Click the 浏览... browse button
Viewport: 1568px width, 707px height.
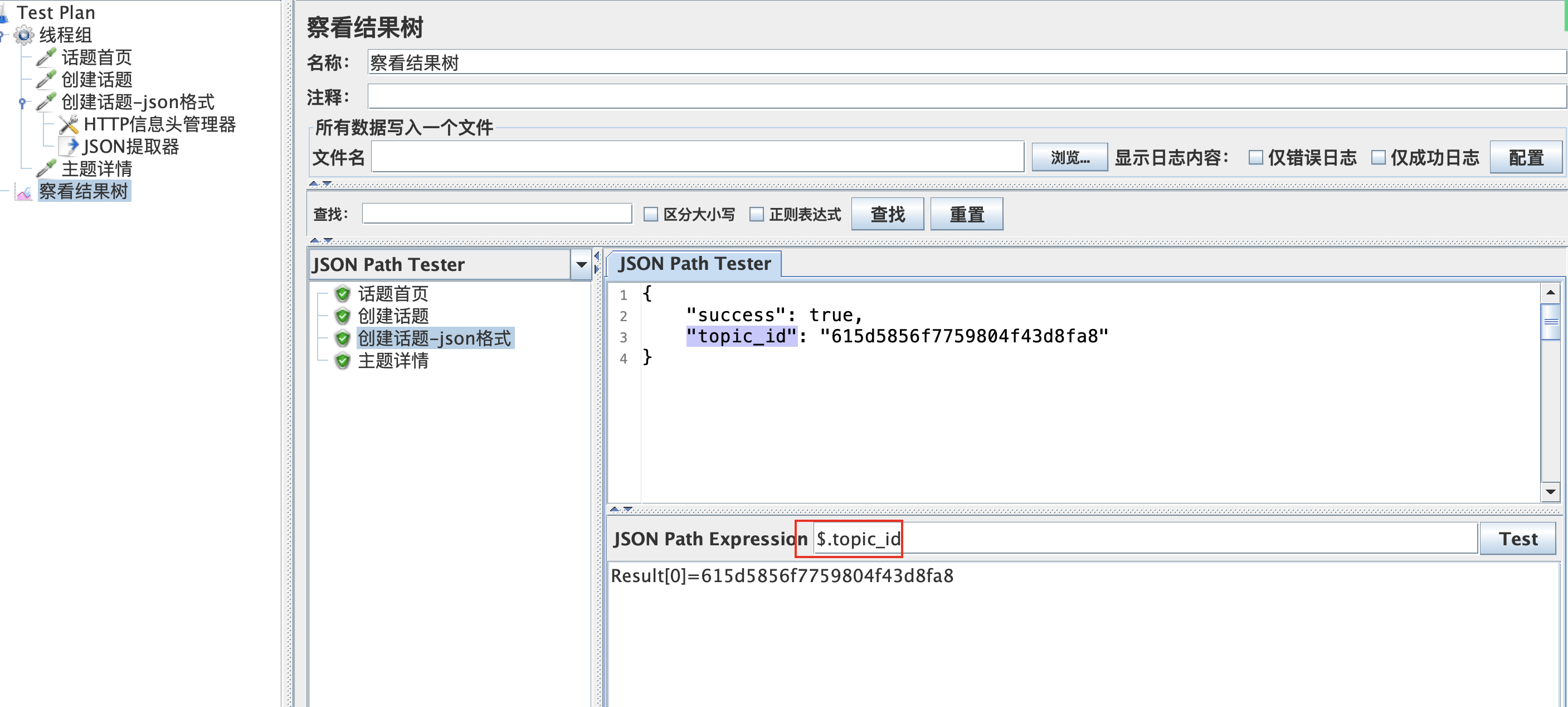coord(1069,158)
